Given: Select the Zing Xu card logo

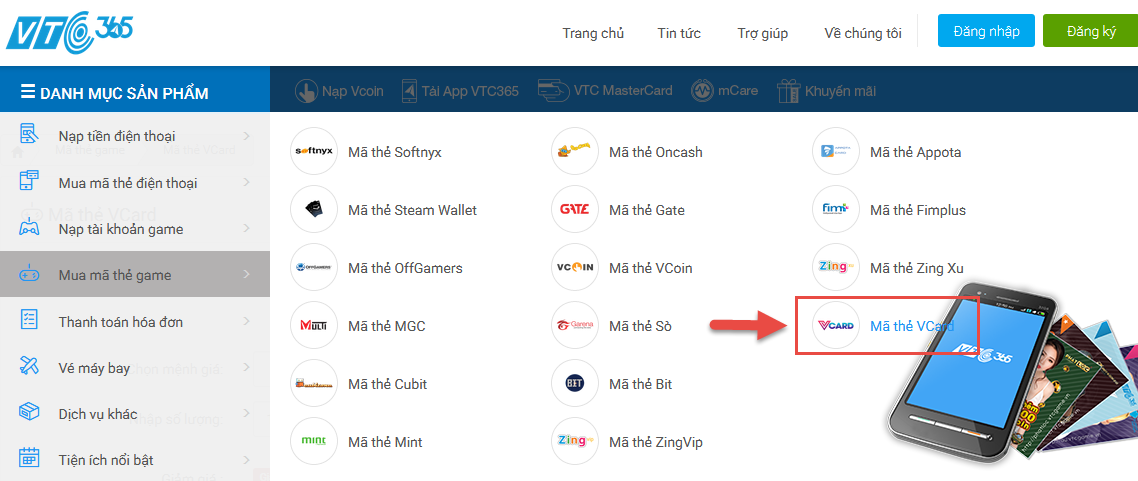Looking at the screenshot, I should pyautogui.click(x=836, y=268).
